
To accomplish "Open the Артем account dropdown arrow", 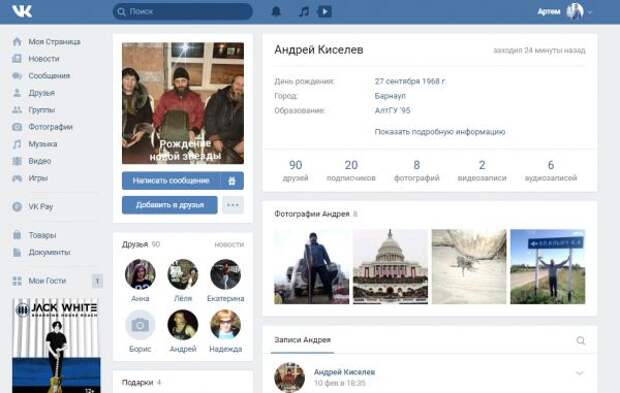I will pos(590,12).
